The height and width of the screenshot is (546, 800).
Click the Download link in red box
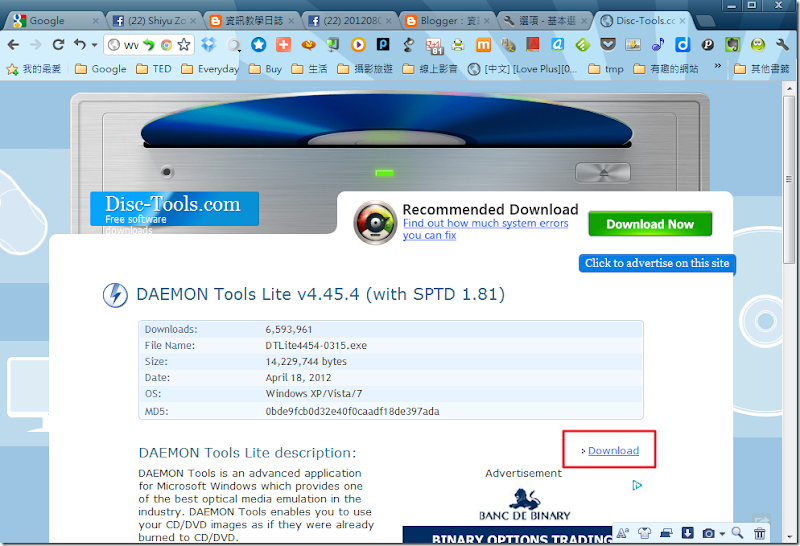pos(613,451)
